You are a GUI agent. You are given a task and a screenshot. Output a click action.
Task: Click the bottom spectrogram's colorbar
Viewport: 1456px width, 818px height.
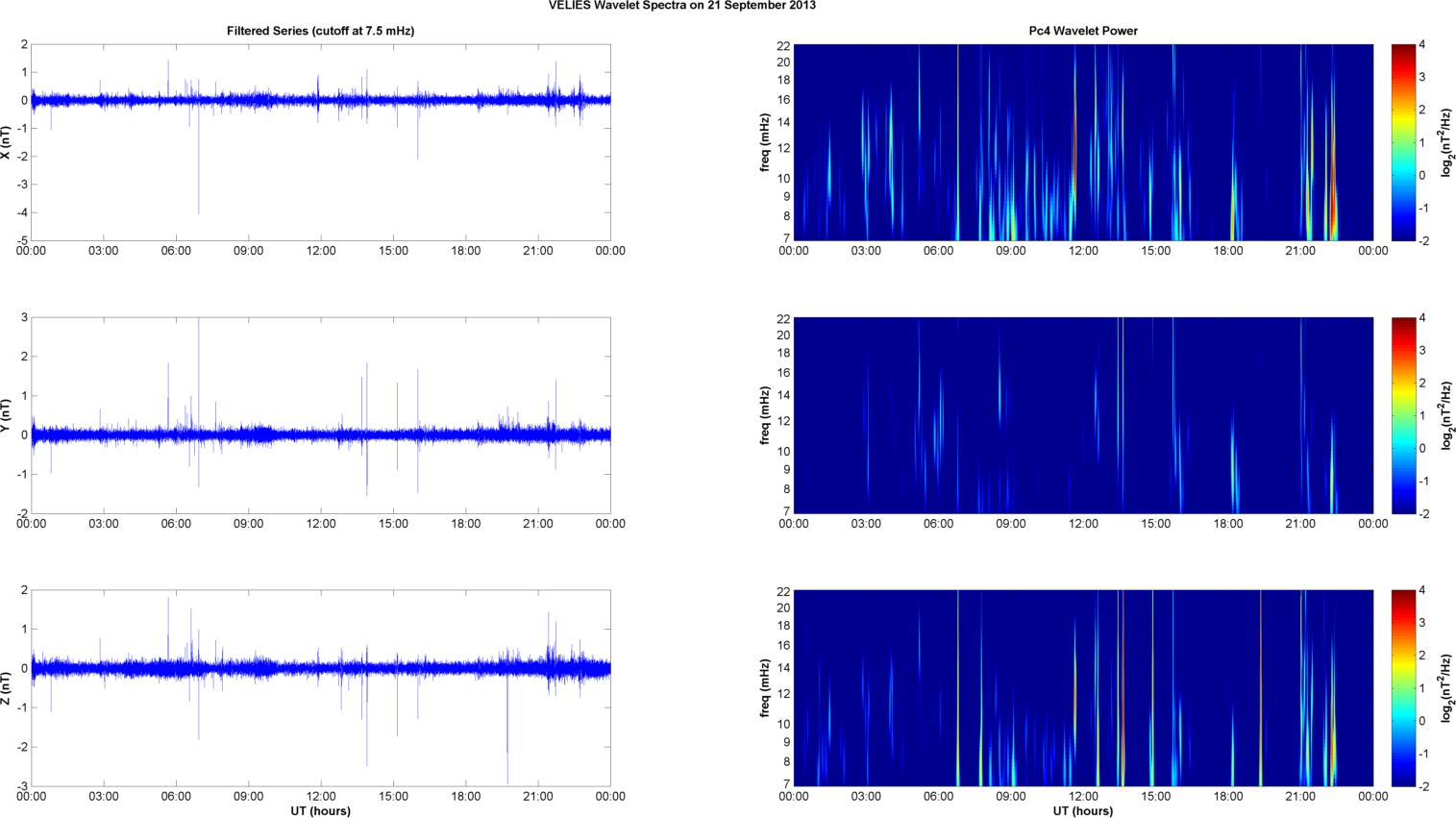(1403, 688)
